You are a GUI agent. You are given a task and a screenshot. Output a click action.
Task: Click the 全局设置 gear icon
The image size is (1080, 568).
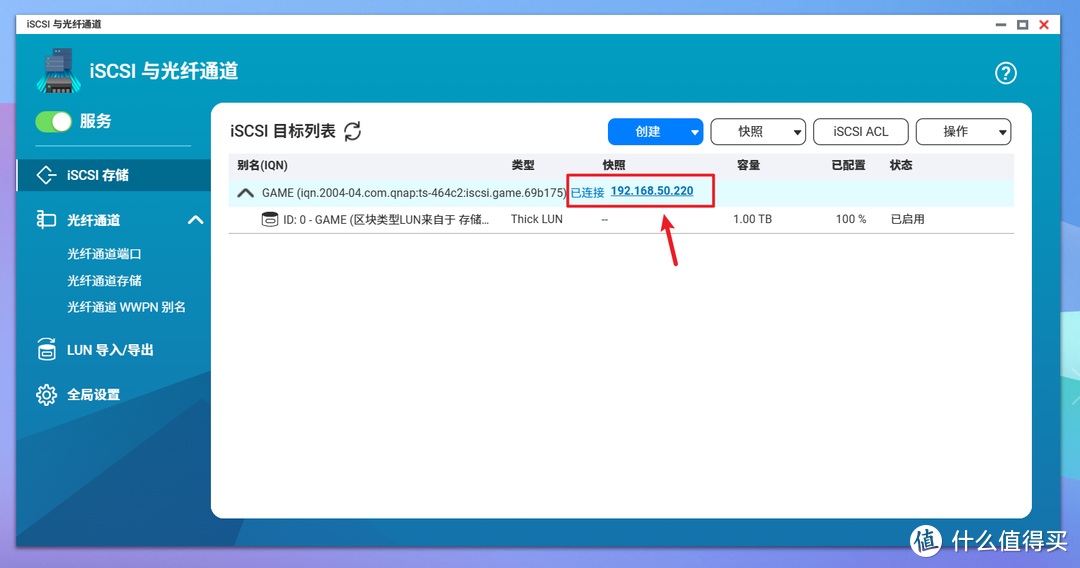click(x=46, y=395)
